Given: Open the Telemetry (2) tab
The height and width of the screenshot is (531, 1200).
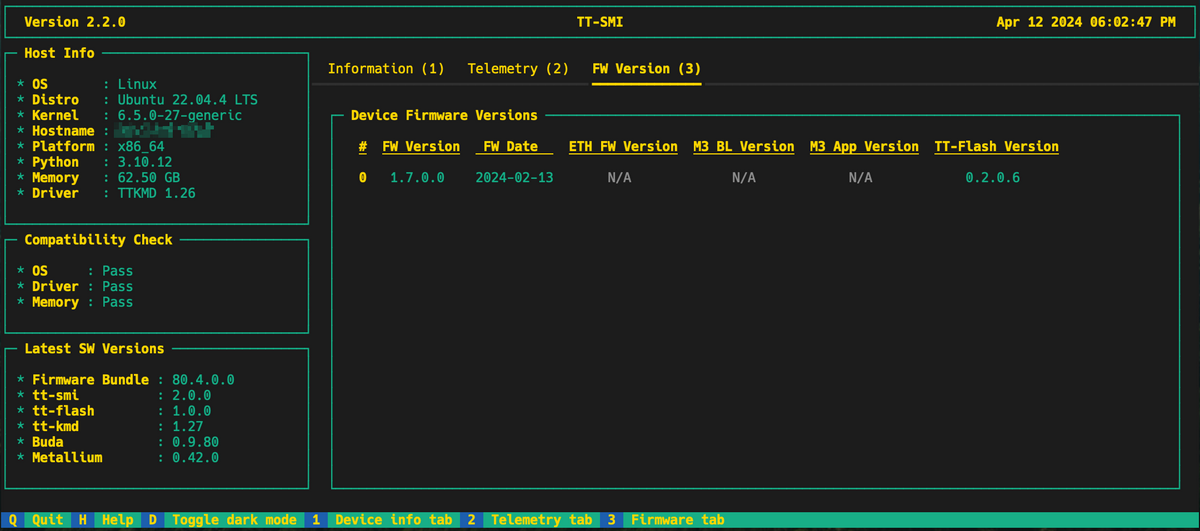Looking at the screenshot, I should point(518,69).
